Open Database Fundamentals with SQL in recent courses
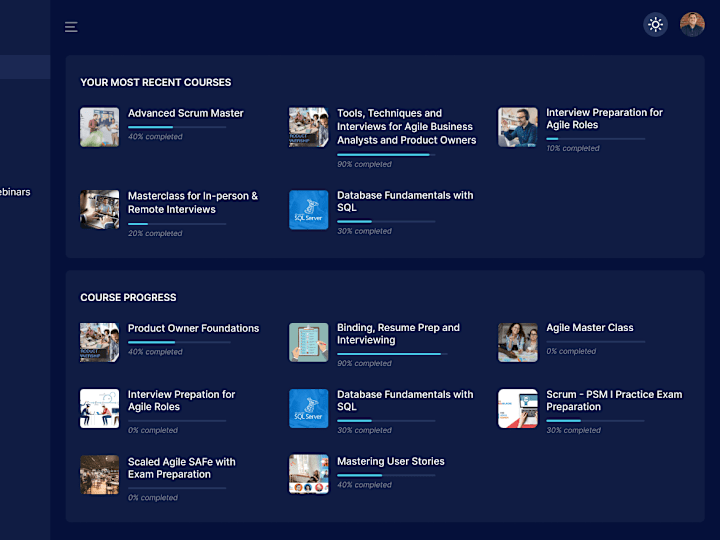This screenshot has height=540, width=720. click(x=405, y=201)
